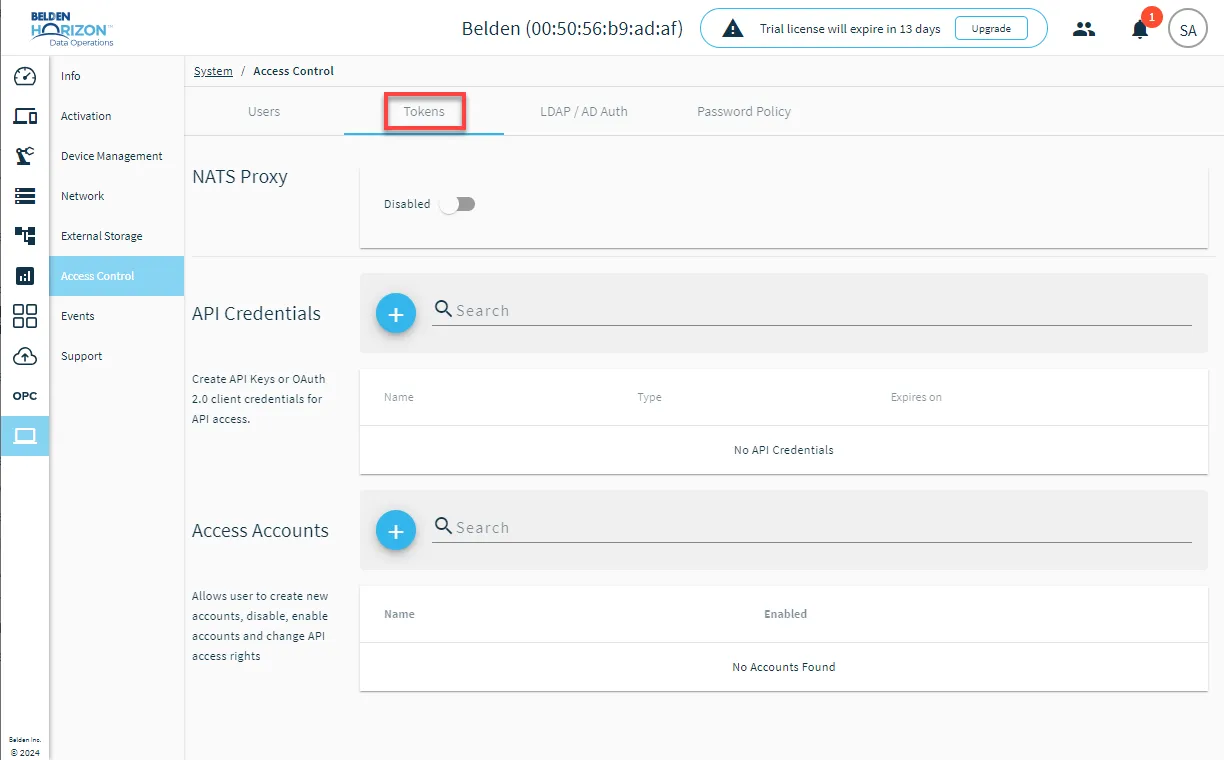1224x760 pixels.
Task: Open the LDAP / AD Auth tab
Action: pos(584,112)
